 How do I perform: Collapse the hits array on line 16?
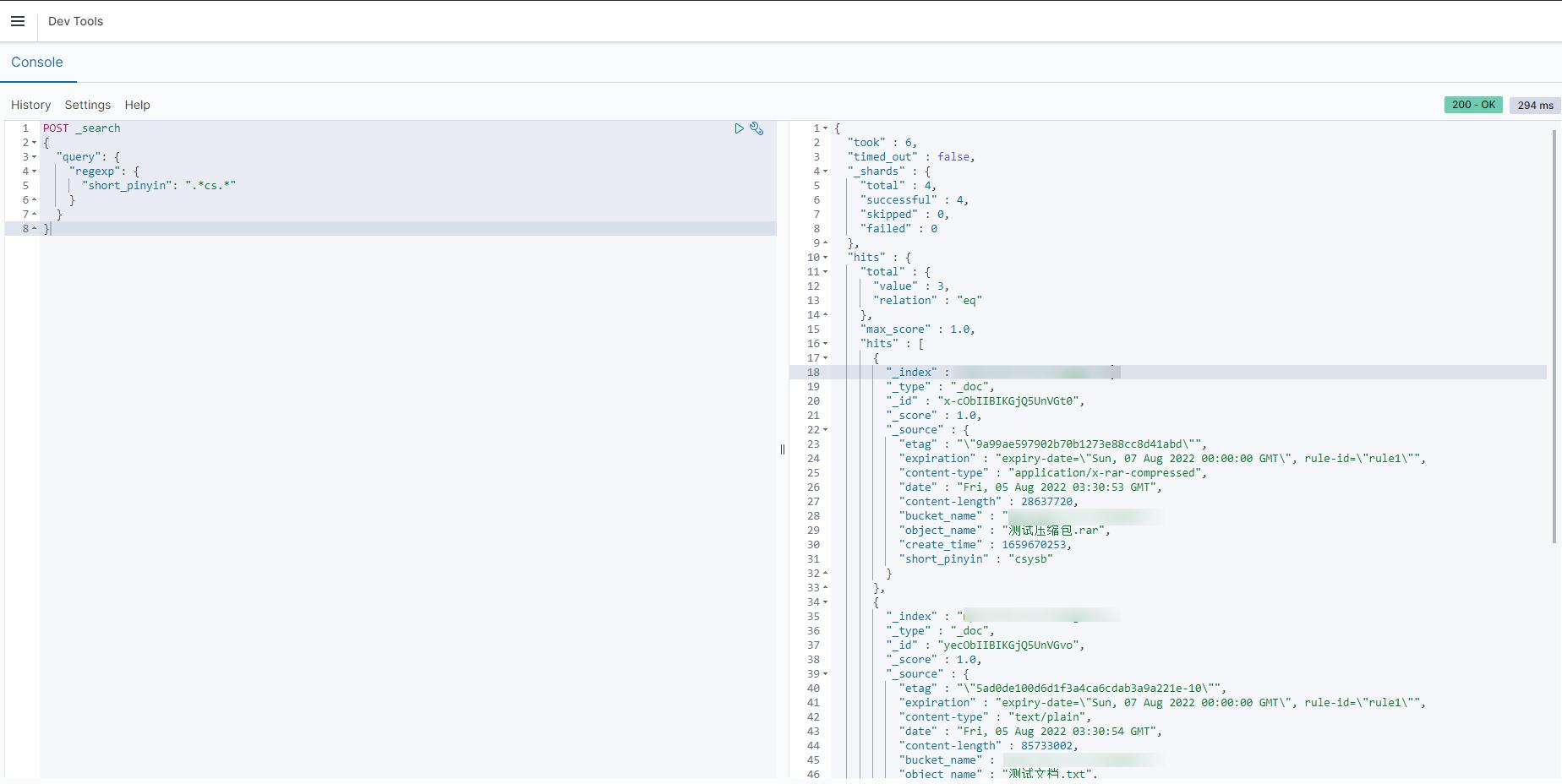coord(826,344)
